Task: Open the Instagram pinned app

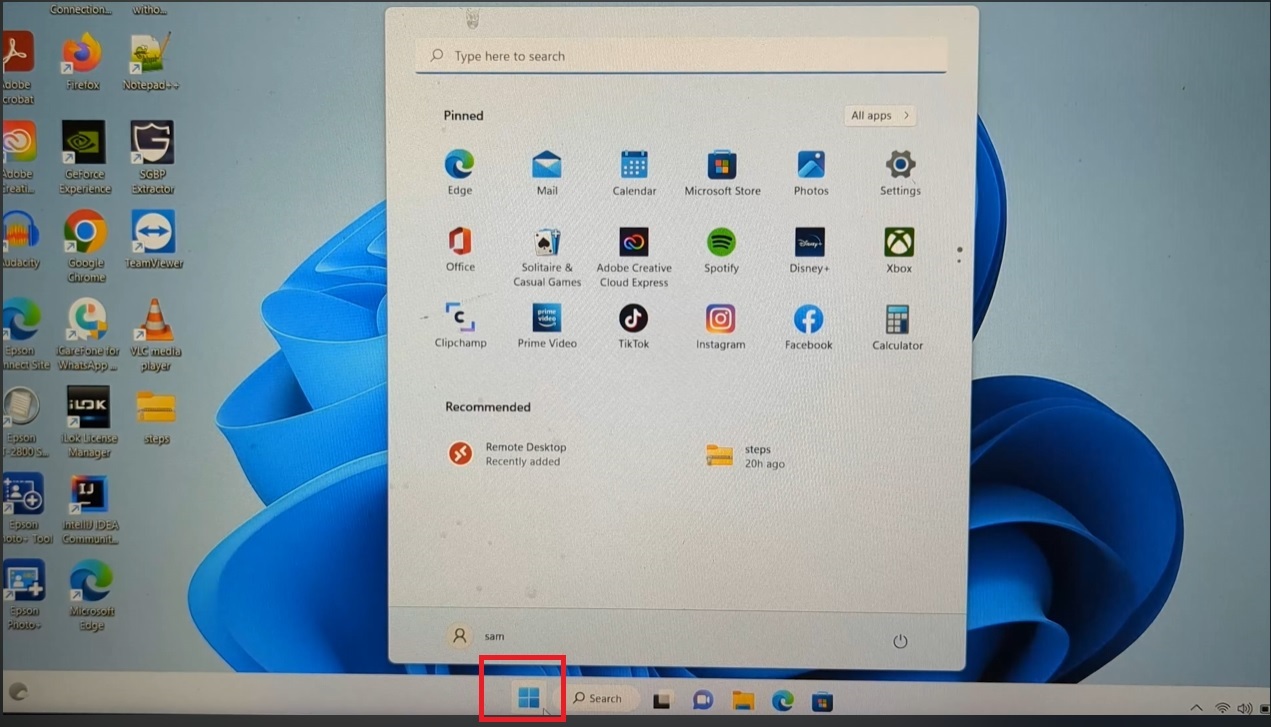Action: click(720, 327)
